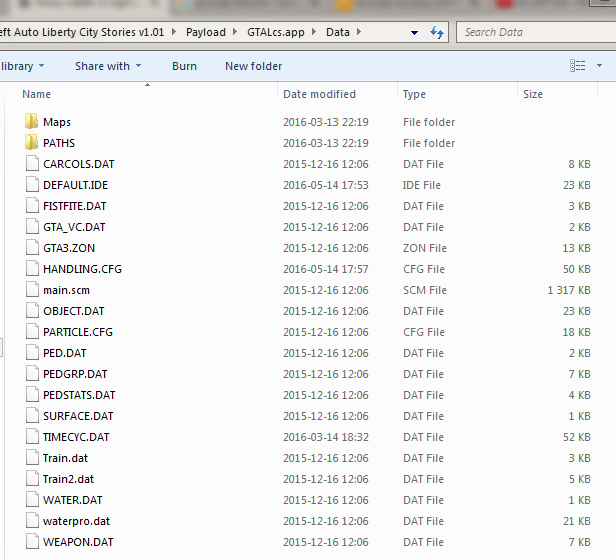This screenshot has height=560, width=616.
Task: Select the Train.dat file icon
Action: pyautogui.click(x=32, y=458)
